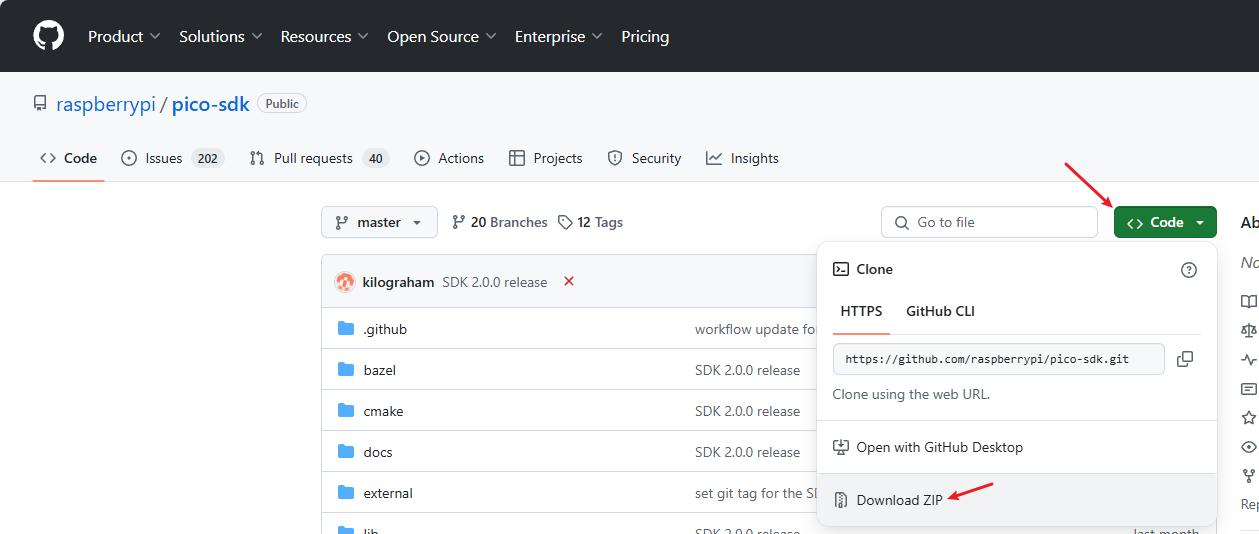Open the Open Source menu
This screenshot has width=1259, height=534.
[x=441, y=36]
